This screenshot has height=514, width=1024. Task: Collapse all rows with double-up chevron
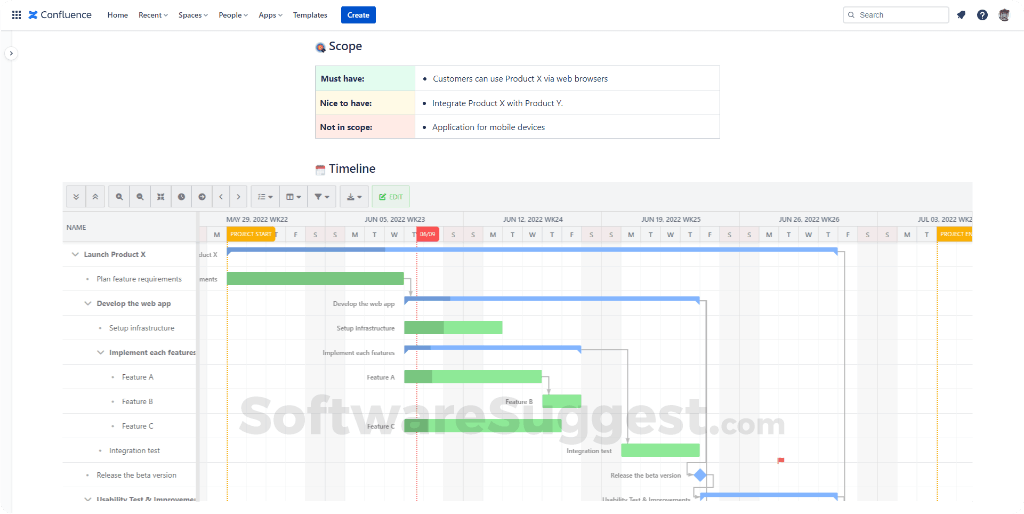(95, 197)
